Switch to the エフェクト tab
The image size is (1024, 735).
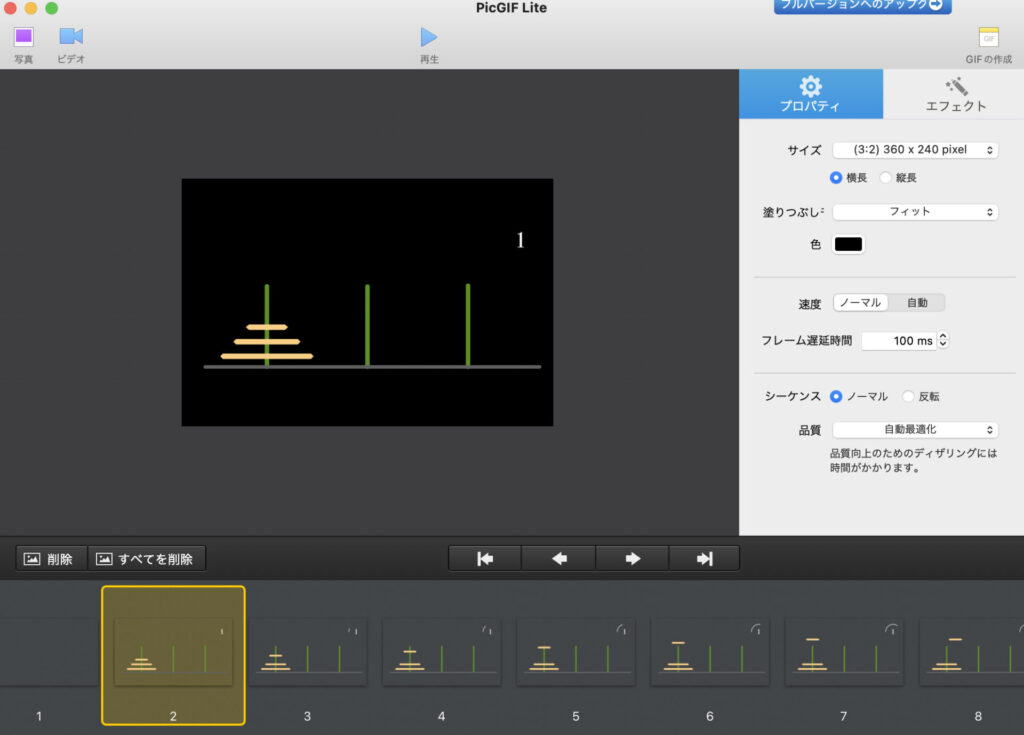coord(954,94)
